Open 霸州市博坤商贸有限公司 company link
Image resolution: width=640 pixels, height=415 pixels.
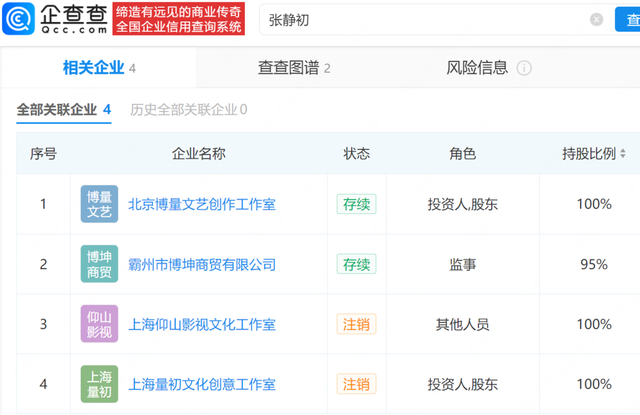click(202, 264)
